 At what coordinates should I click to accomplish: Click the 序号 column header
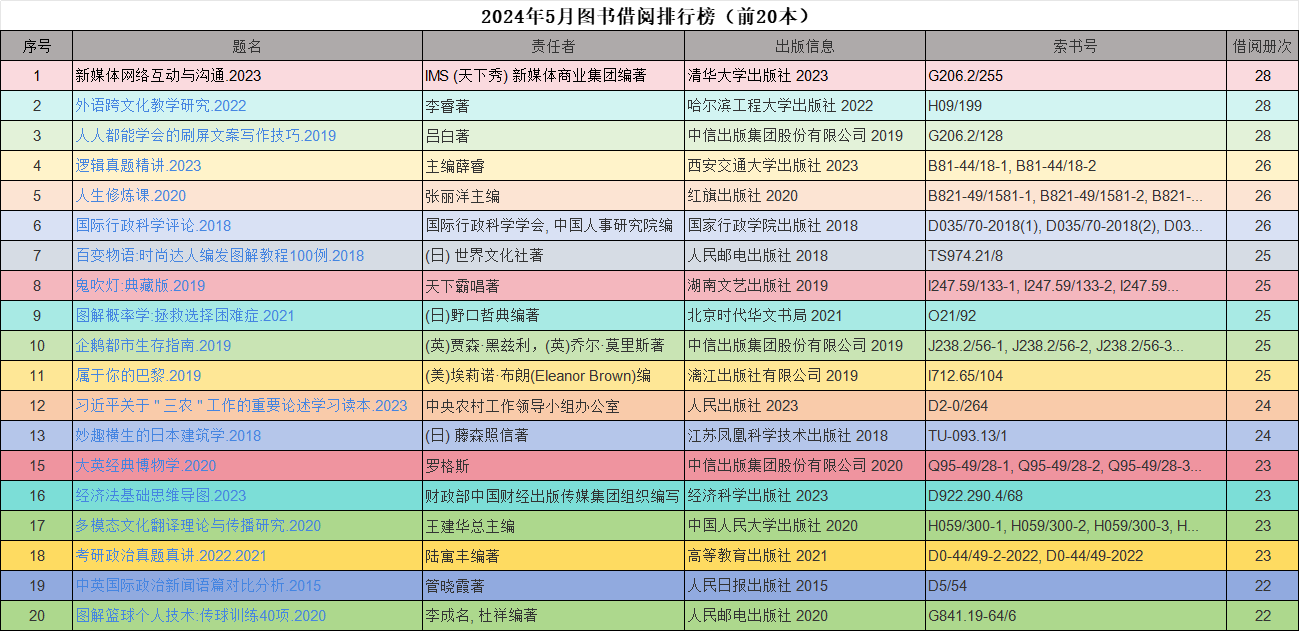(37, 46)
